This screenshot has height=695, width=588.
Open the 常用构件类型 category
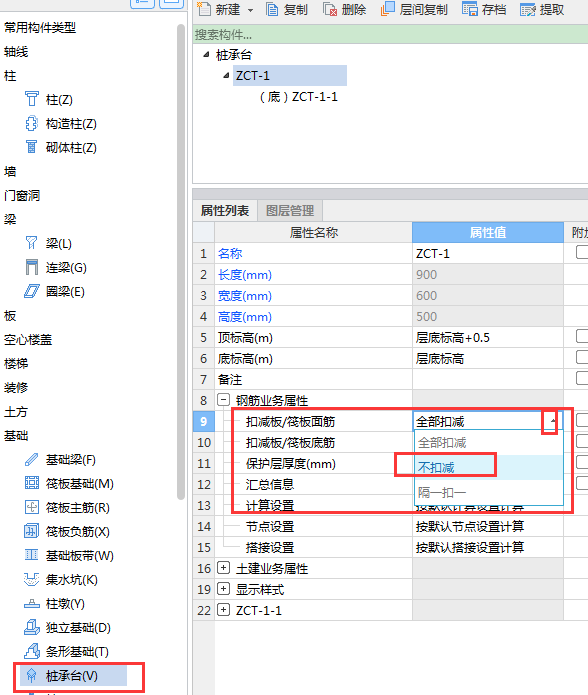[x=40, y=28]
